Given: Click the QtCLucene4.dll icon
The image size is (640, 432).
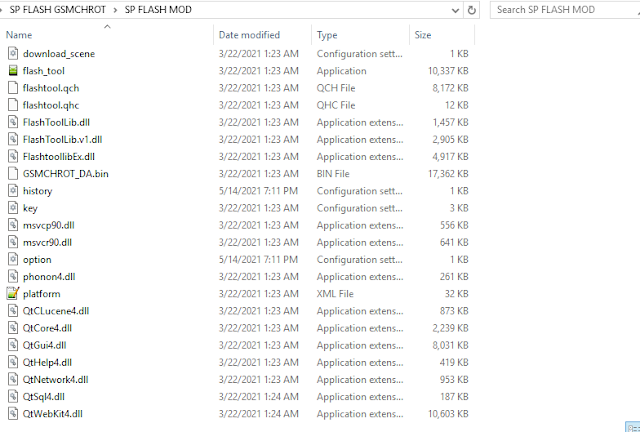Looking at the screenshot, I should pyautogui.click(x=13, y=311).
